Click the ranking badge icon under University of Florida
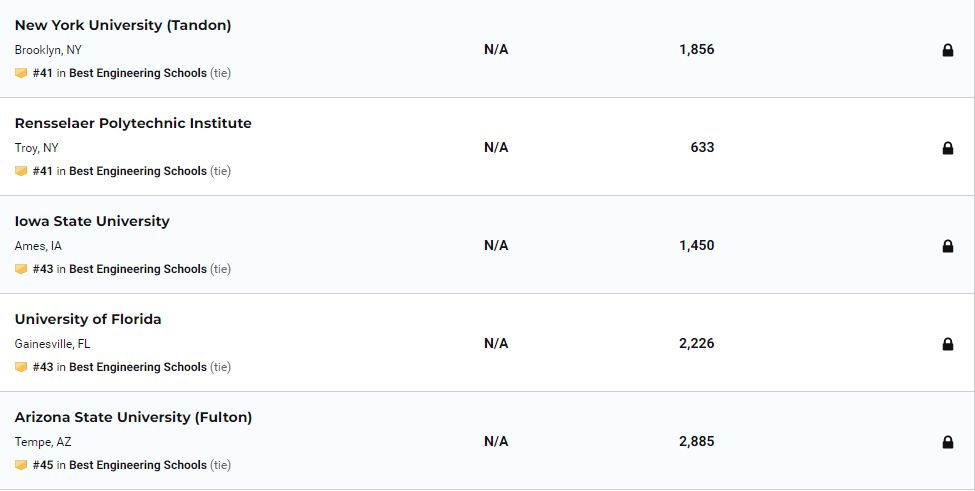Image resolution: width=975 pixels, height=491 pixels. (x=21, y=367)
